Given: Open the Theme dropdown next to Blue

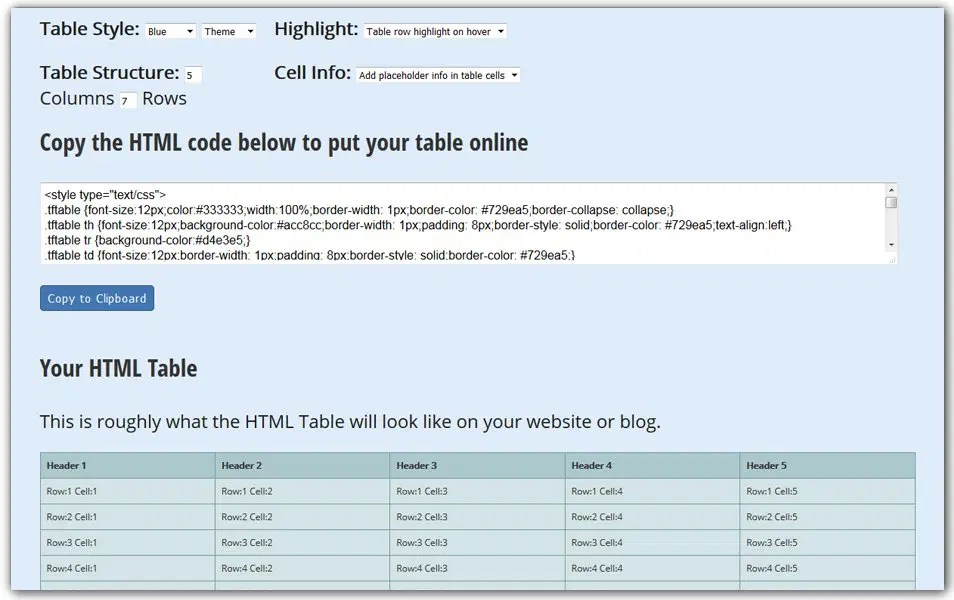Looking at the screenshot, I should point(229,31).
